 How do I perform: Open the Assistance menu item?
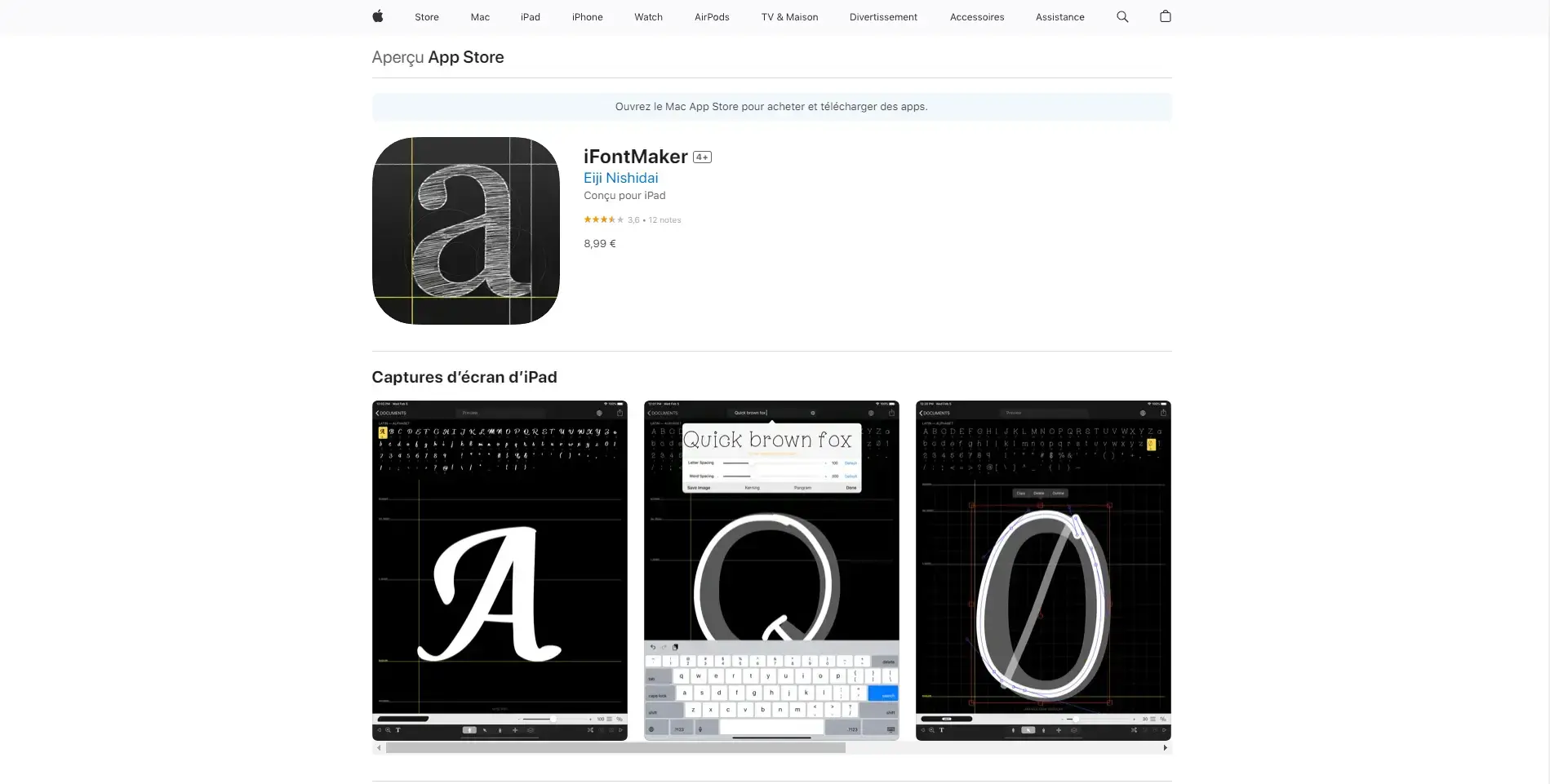click(1059, 17)
